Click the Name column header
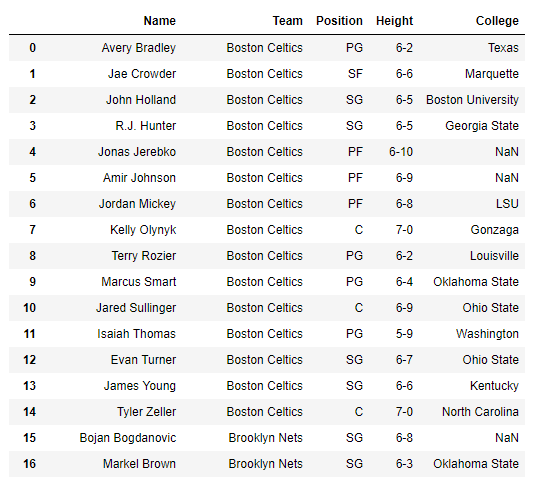 point(160,21)
